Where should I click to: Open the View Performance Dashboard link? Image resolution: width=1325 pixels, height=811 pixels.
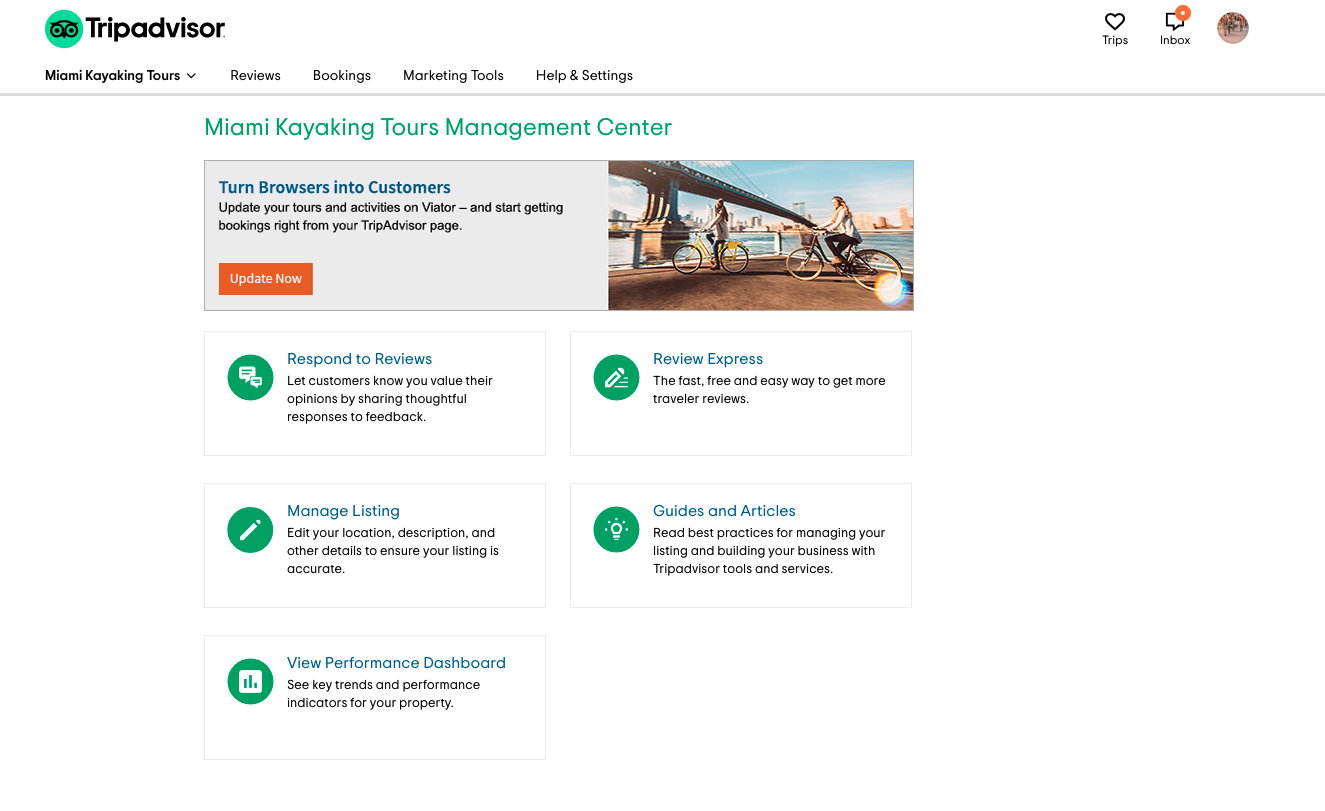pyautogui.click(x=396, y=663)
